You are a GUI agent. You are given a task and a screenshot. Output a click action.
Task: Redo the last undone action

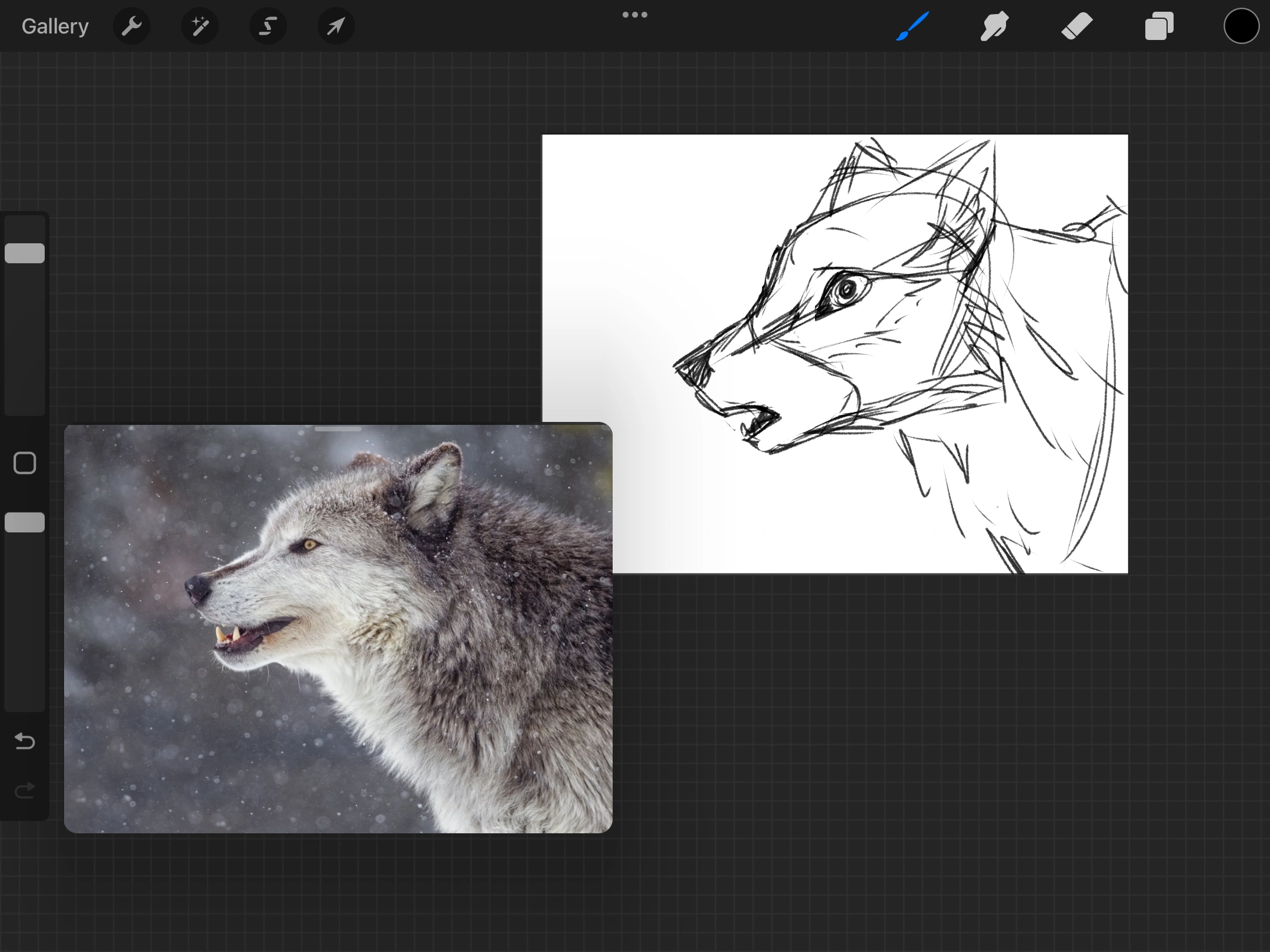(25, 790)
